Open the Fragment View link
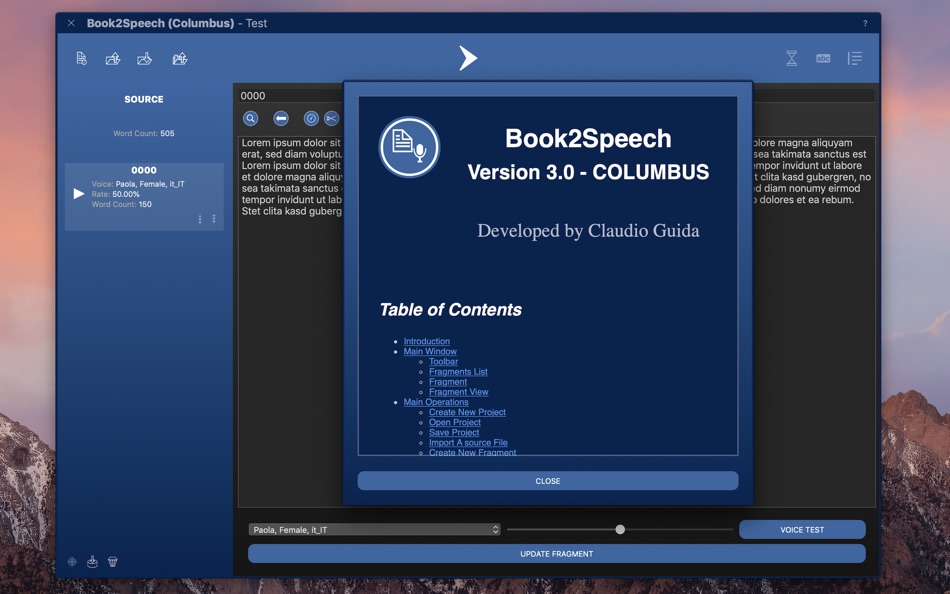 [x=459, y=392]
